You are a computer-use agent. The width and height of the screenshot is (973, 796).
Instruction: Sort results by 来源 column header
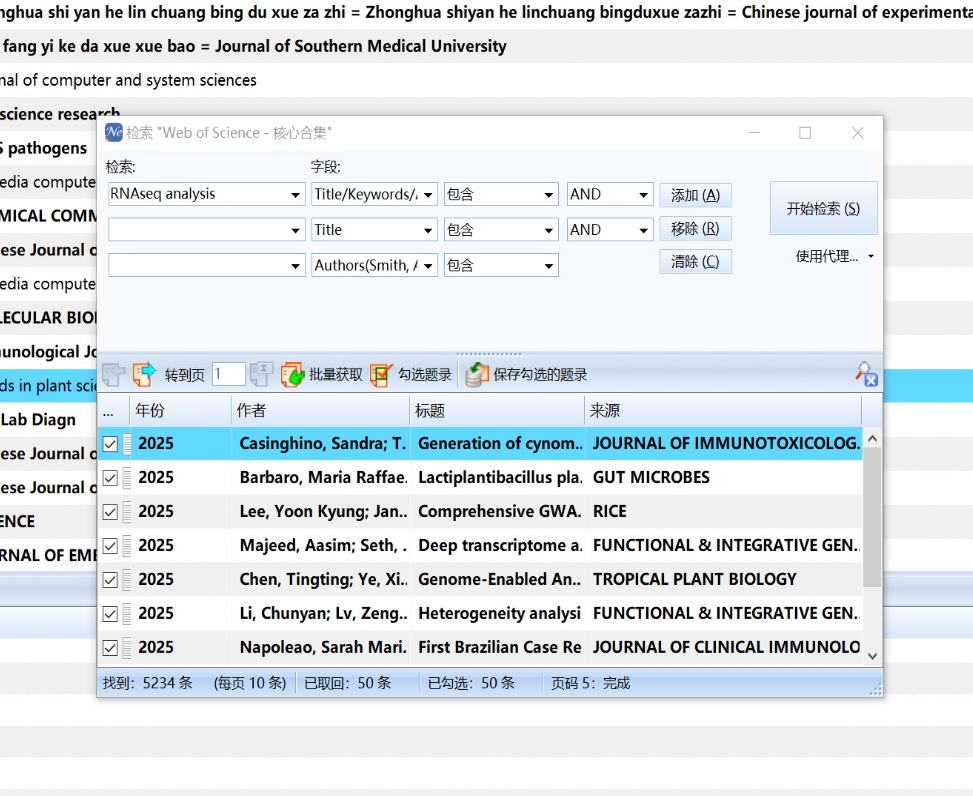tap(723, 410)
